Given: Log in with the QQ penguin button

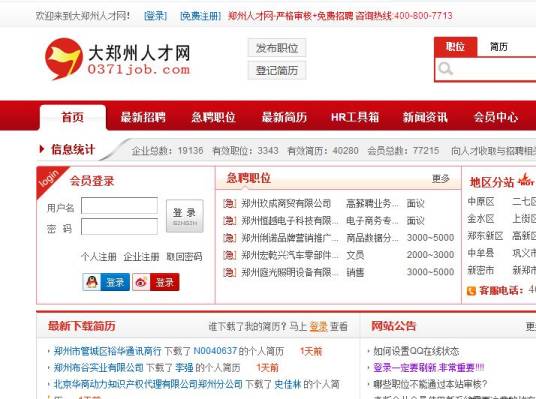Looking at the screenshot, I should point(106,282).
